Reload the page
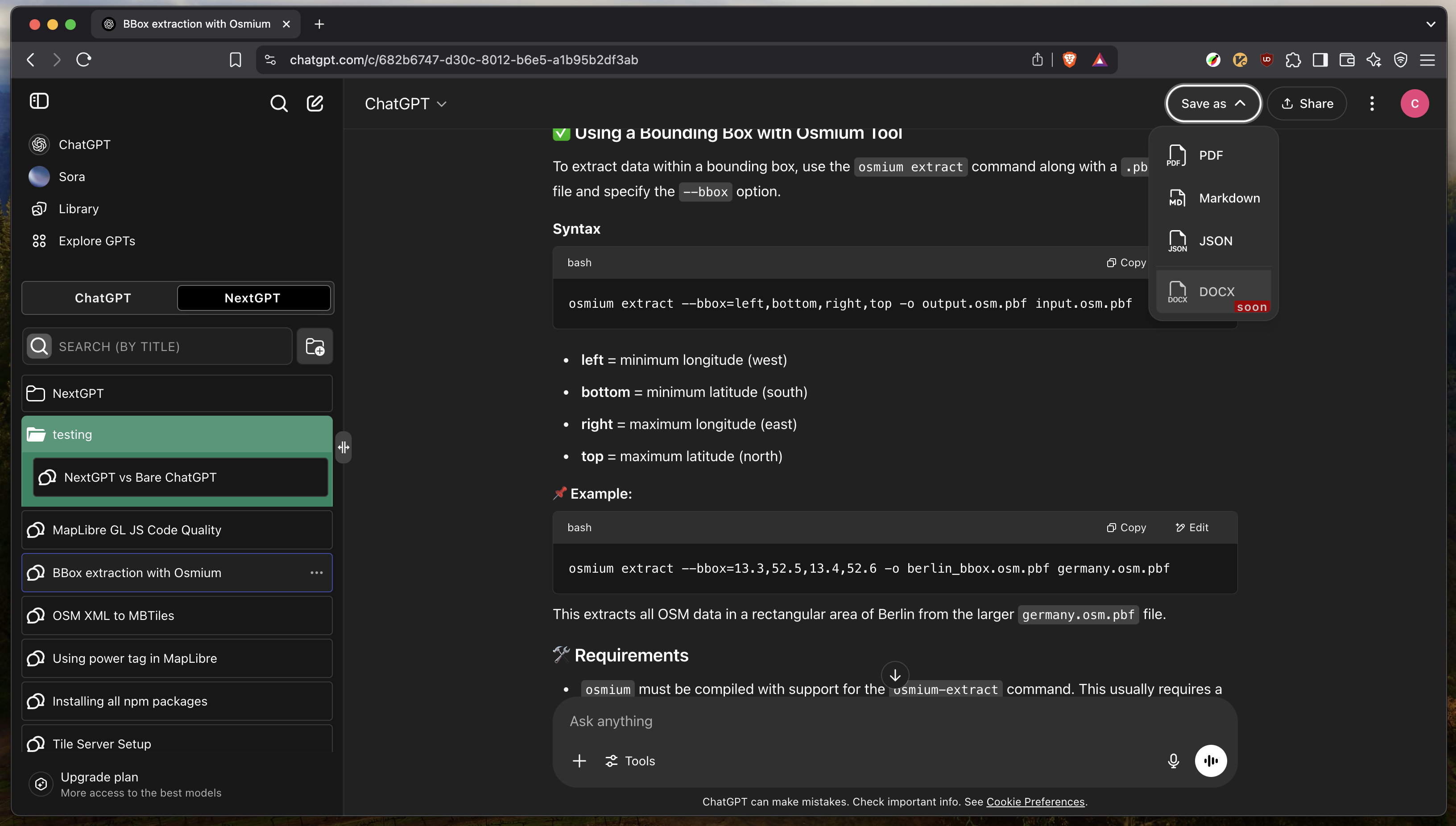This screenshot has width=1456, height=826. pos(84,60)
